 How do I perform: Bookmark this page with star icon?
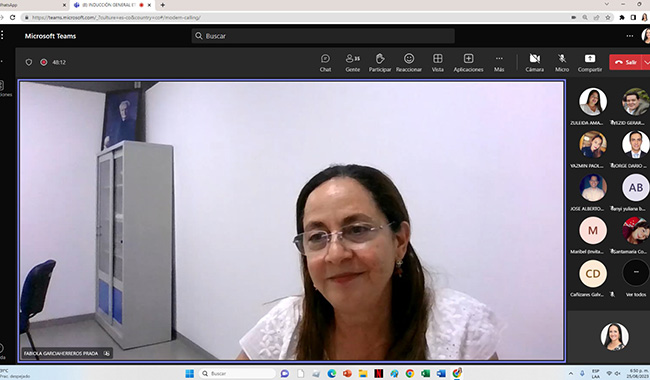[x=608, y=17]
